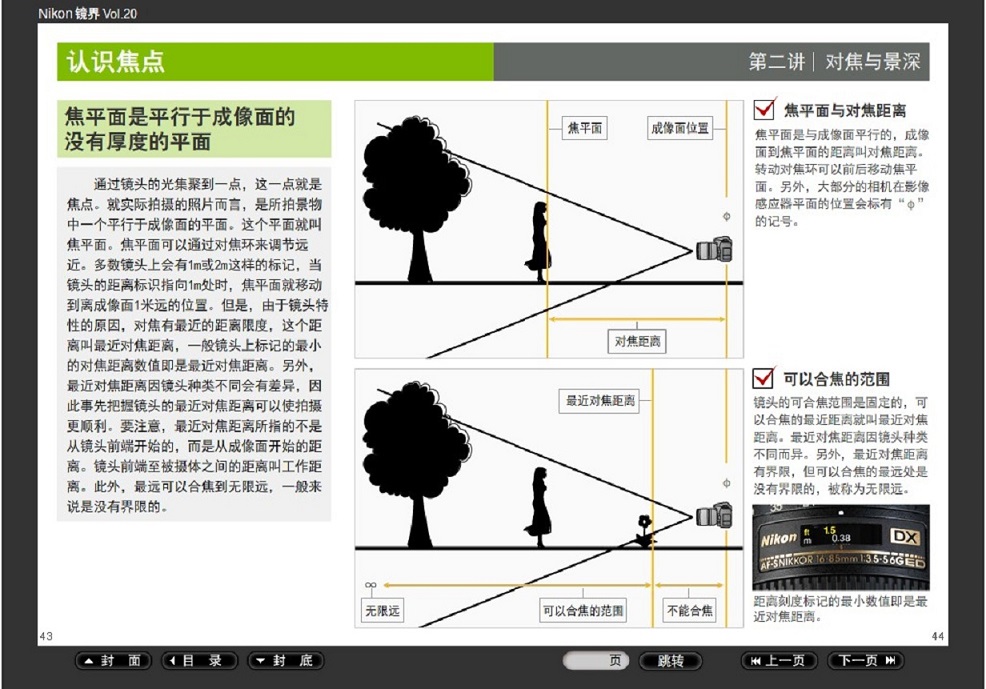The width and height of the screenshot is (986, 689).
Task: Jump to the 封底 (back cover)
Action: click(286, 661)
